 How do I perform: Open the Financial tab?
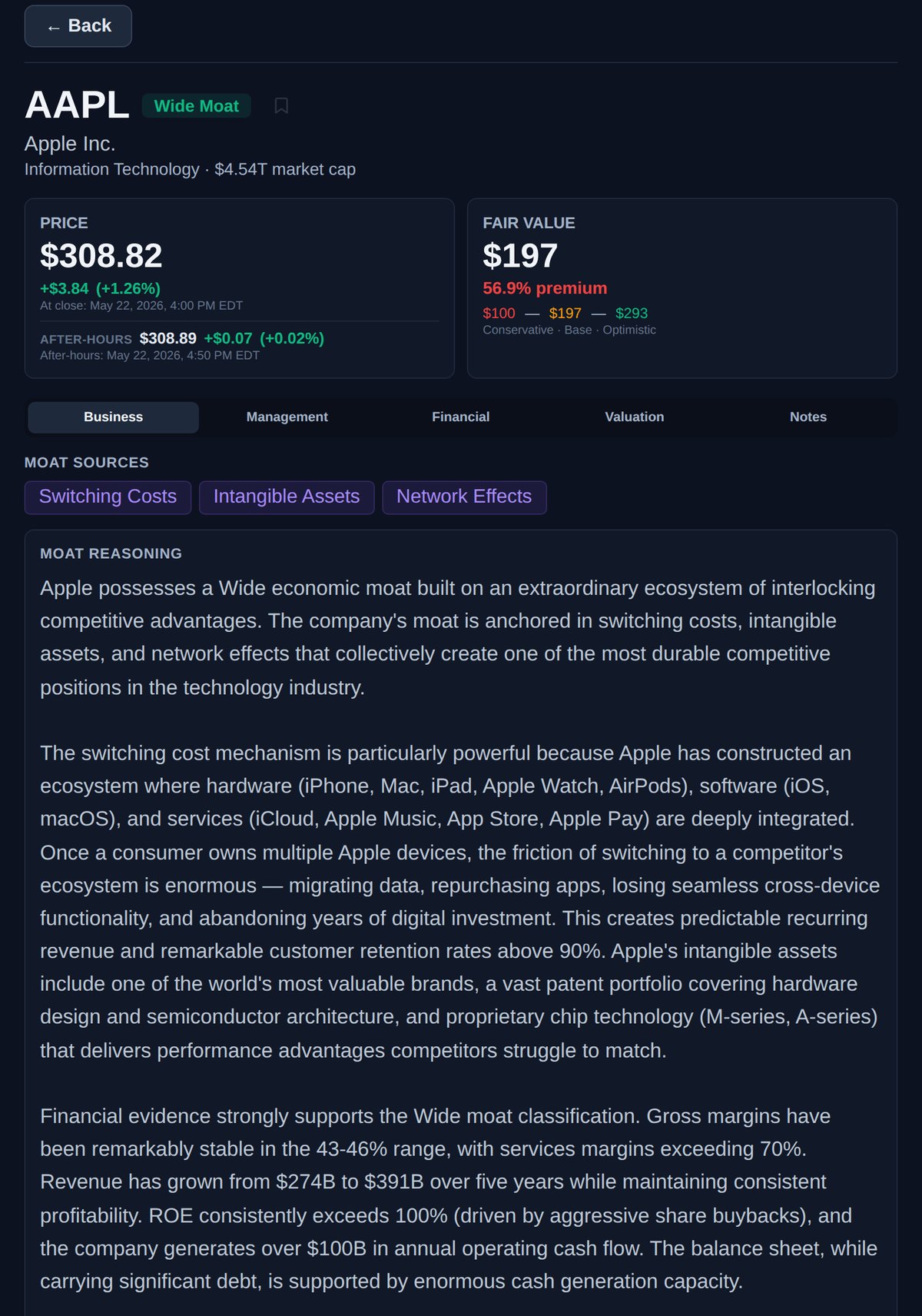coord(460,417)
